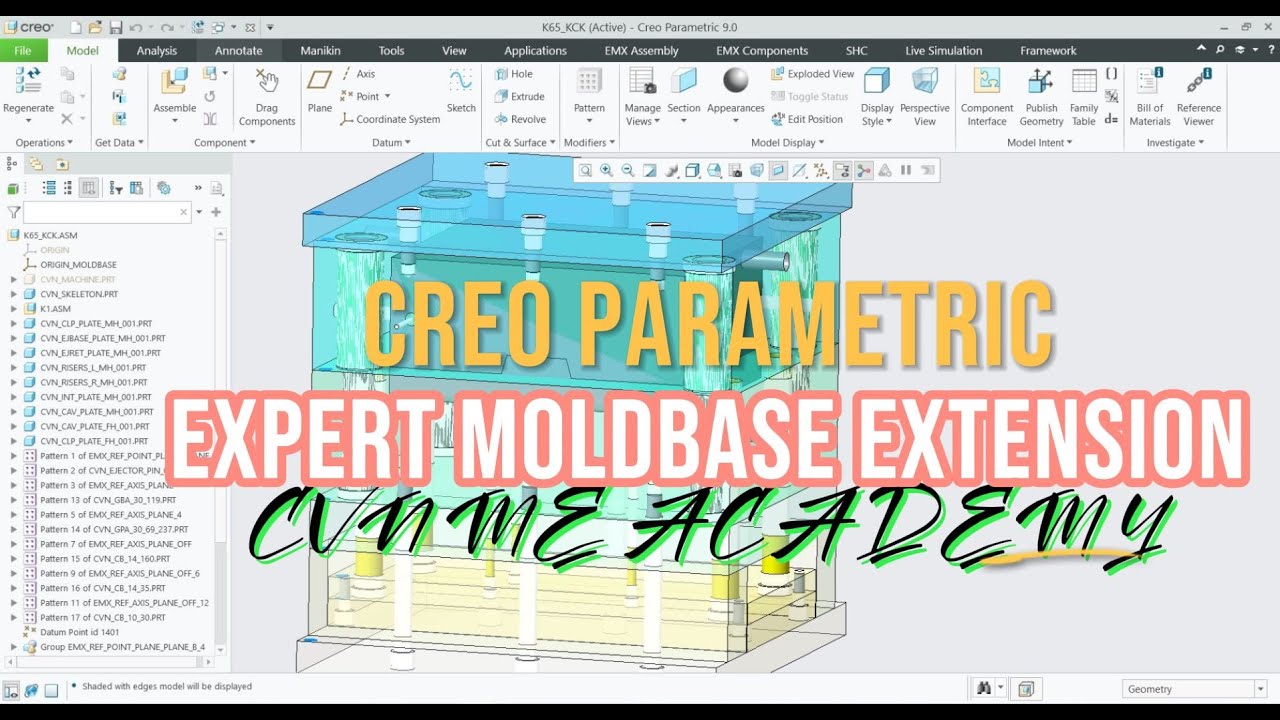Activate the Drag Components tool
1280x720 pixels.
266,98
